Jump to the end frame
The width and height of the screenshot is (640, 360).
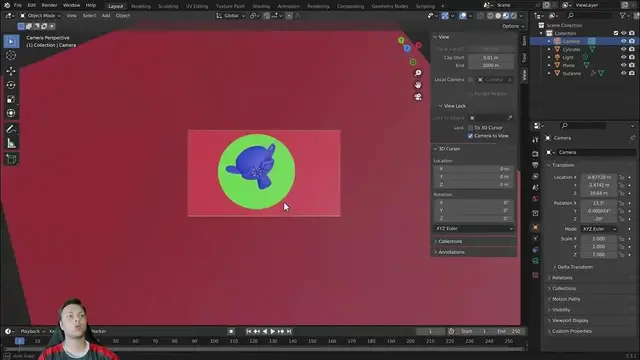[x=289, y=331]
